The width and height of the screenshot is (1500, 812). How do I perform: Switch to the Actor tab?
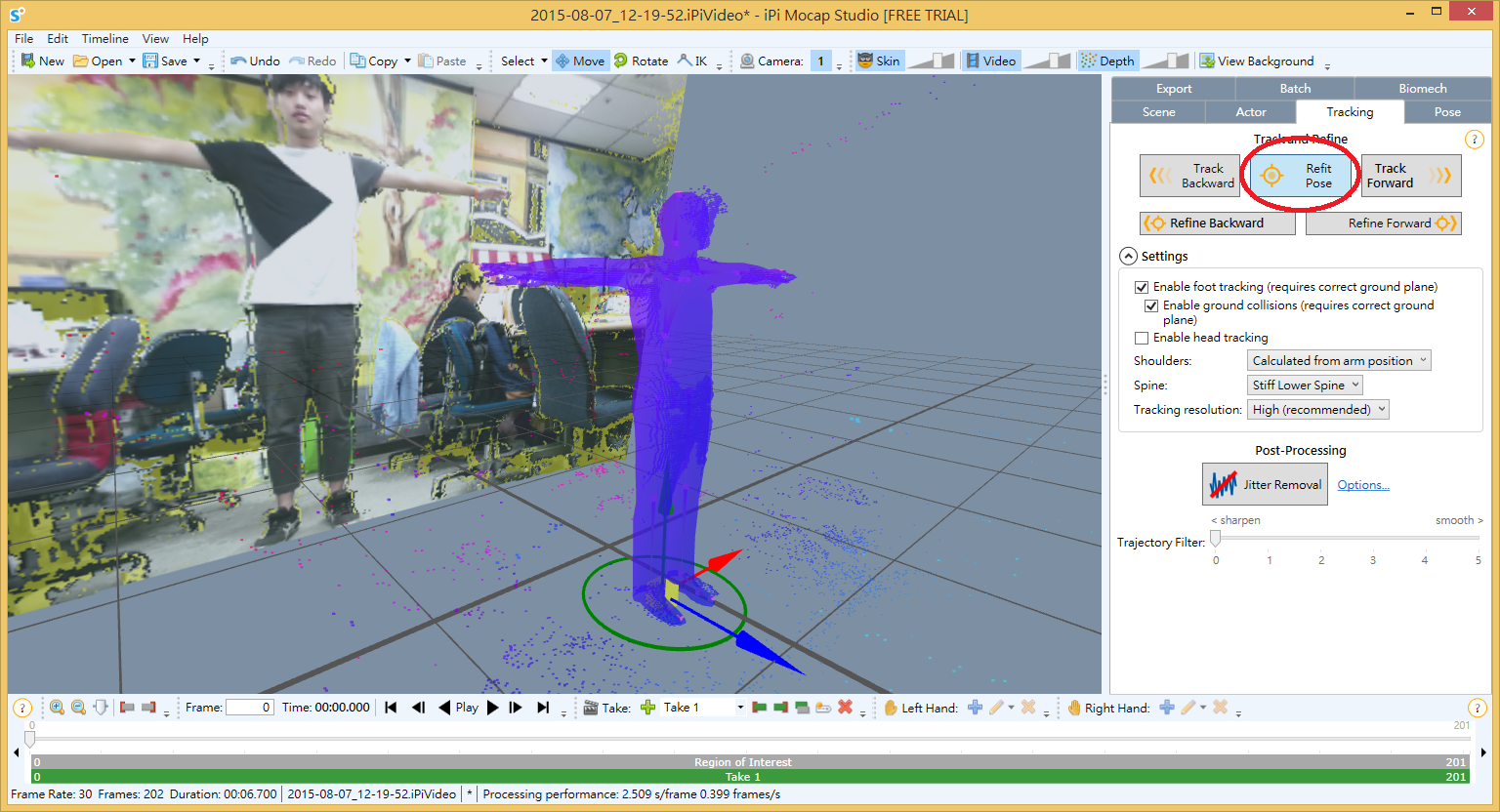click(x=1250, y=112)
